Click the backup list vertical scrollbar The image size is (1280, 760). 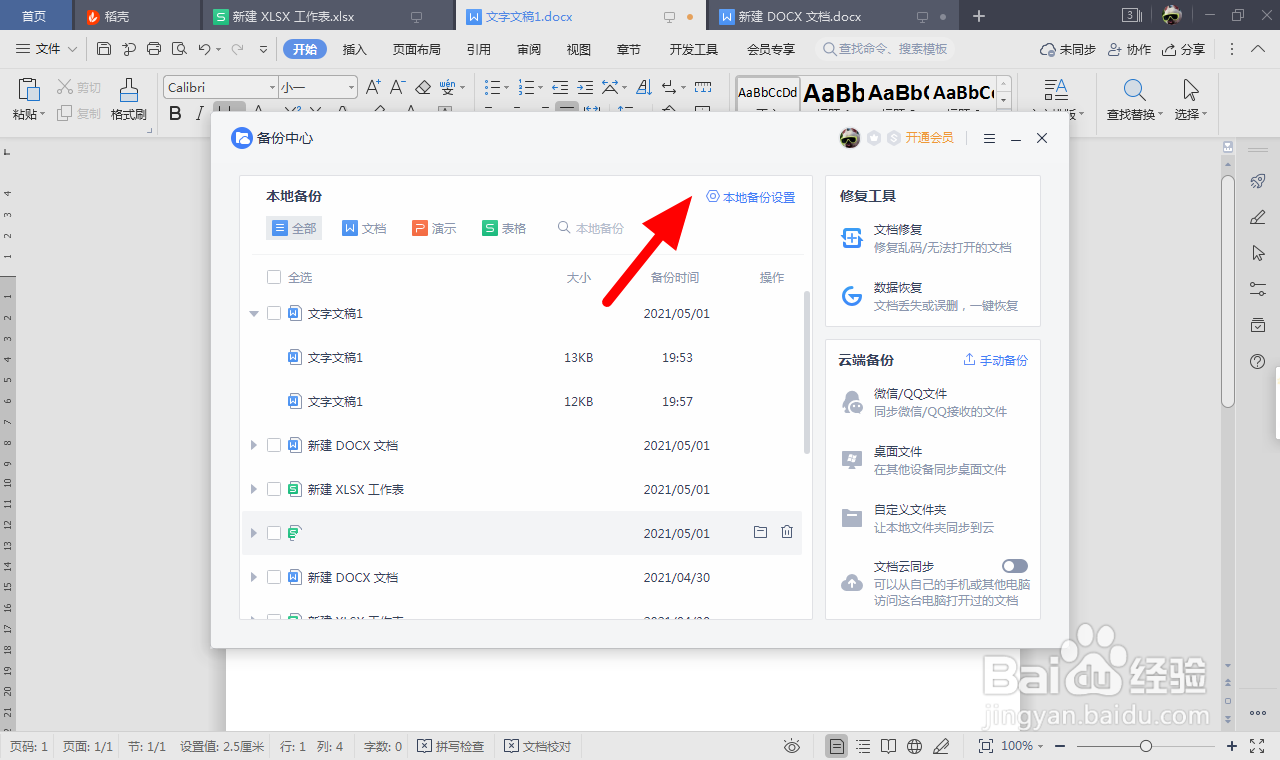pos(807,372)
